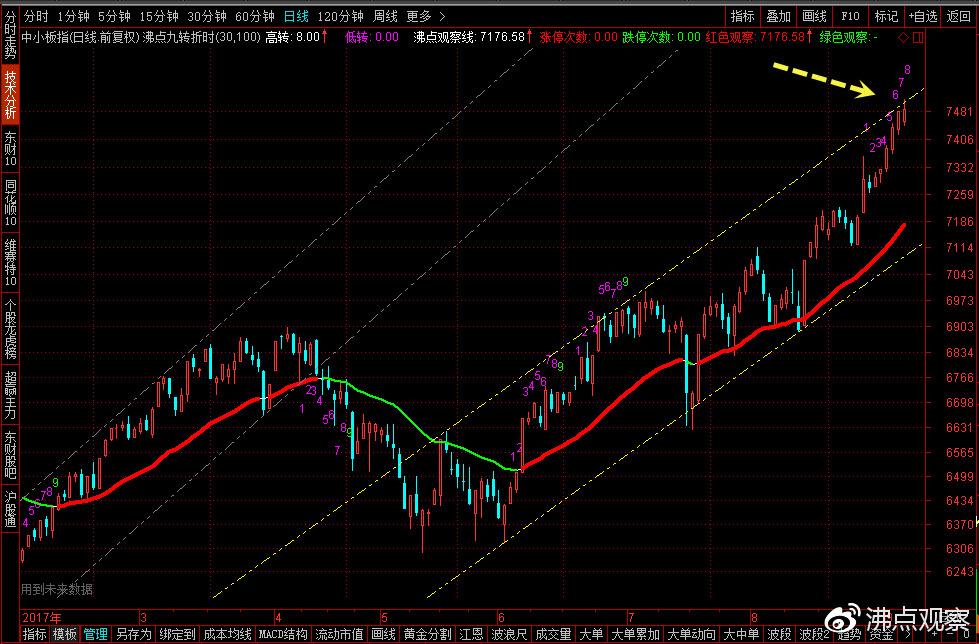
Task: Click the 红色观察: 7176.58 readout
Action: (755, 37)
